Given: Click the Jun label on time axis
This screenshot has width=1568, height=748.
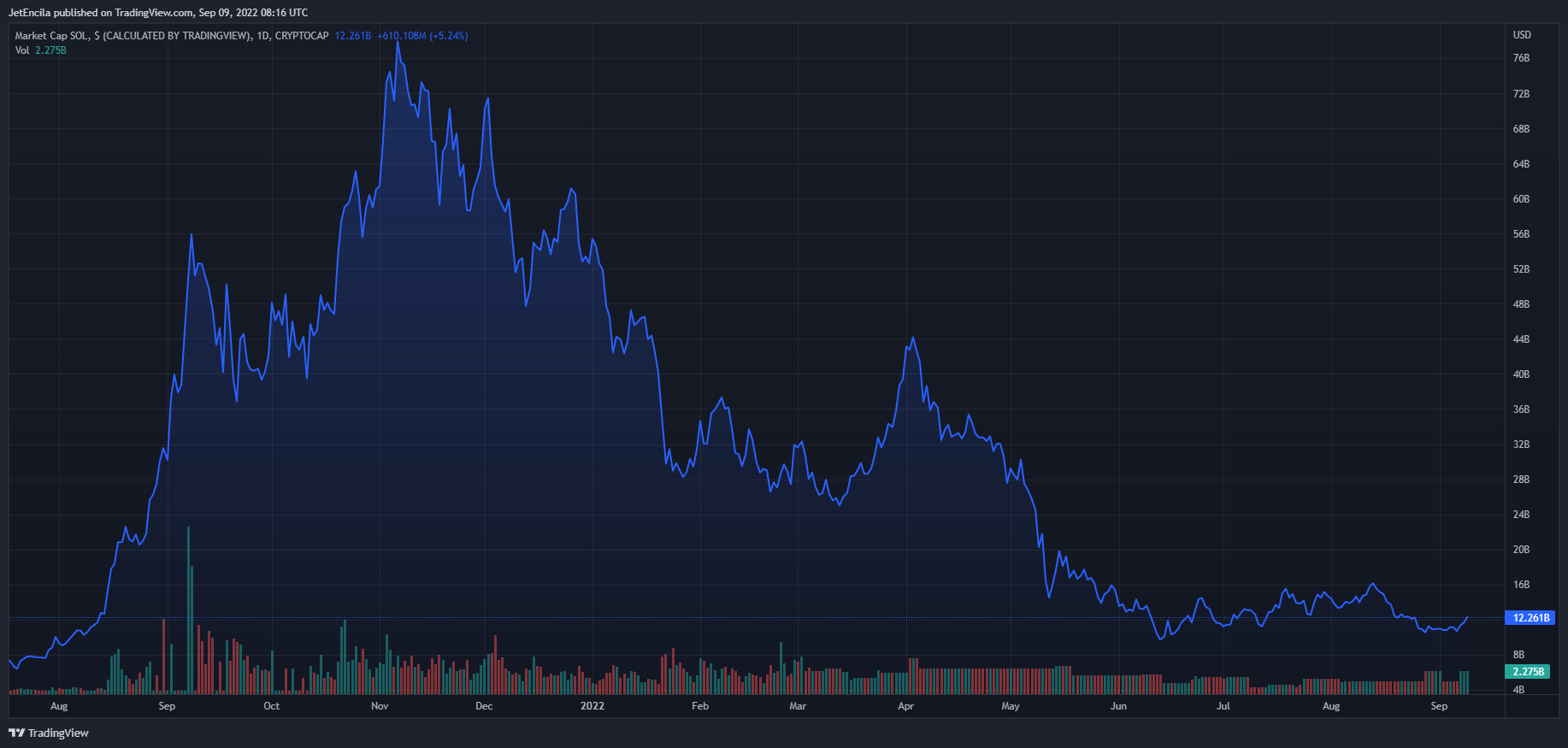Looking at the screenshot, I should click(1118, 706).
